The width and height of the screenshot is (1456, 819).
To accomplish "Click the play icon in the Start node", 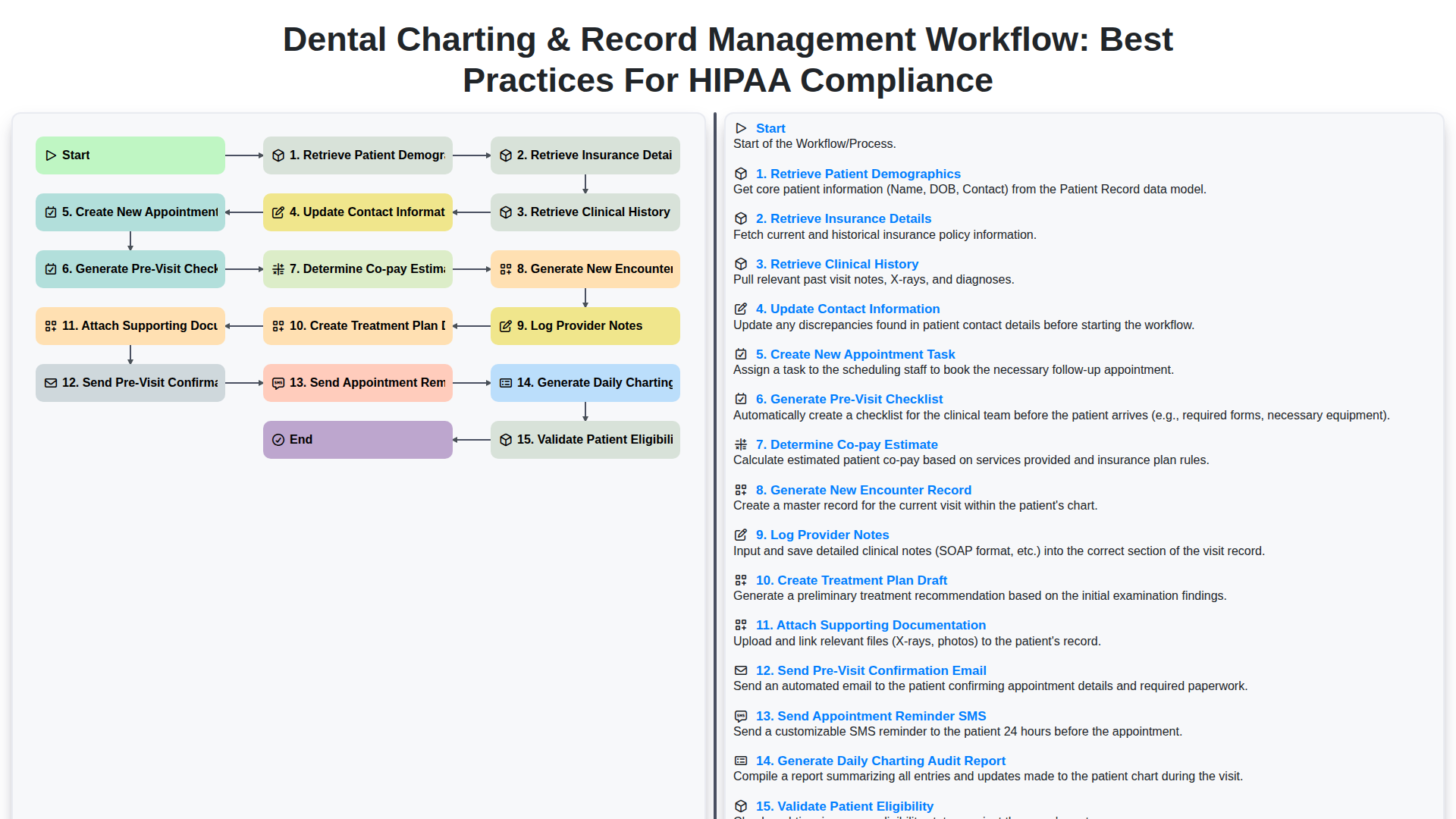I will 51,155.
